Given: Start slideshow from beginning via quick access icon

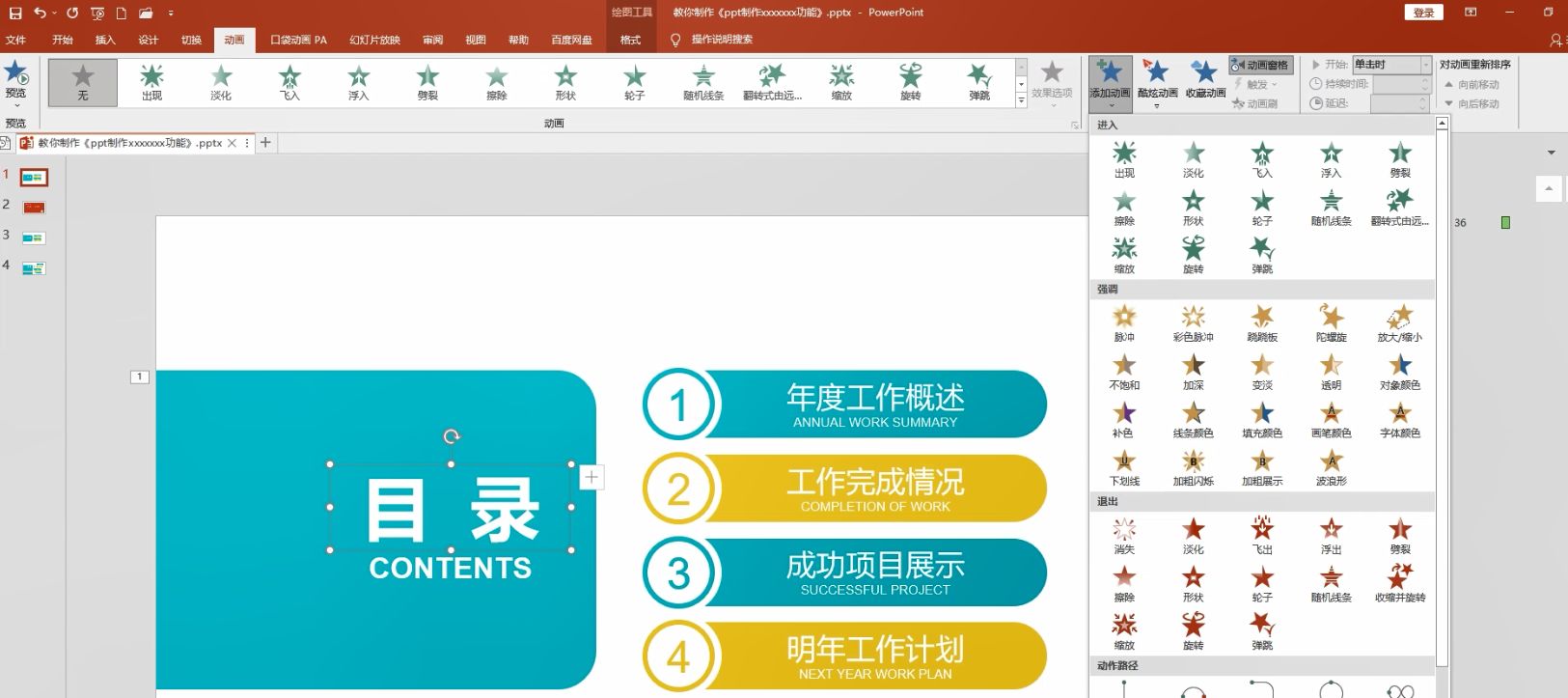Looking at the screenshot, I should point(97,14).
